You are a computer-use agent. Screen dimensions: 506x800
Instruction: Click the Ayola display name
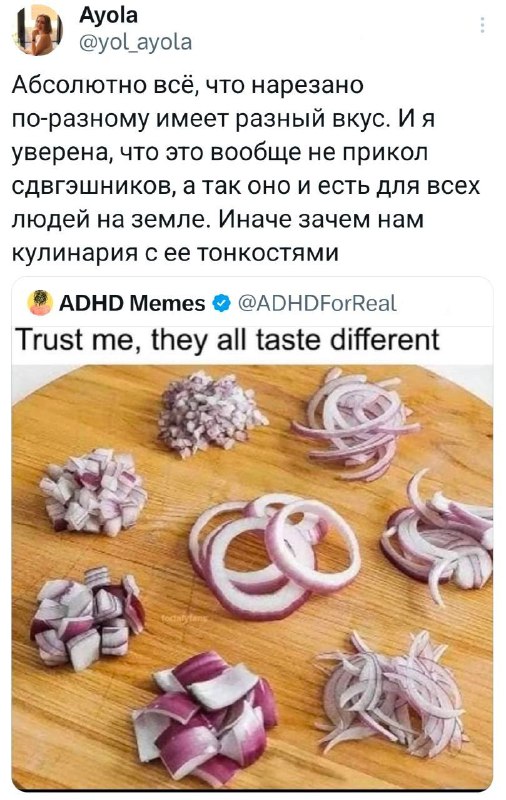pyautogui.click(x=108, y=15)
